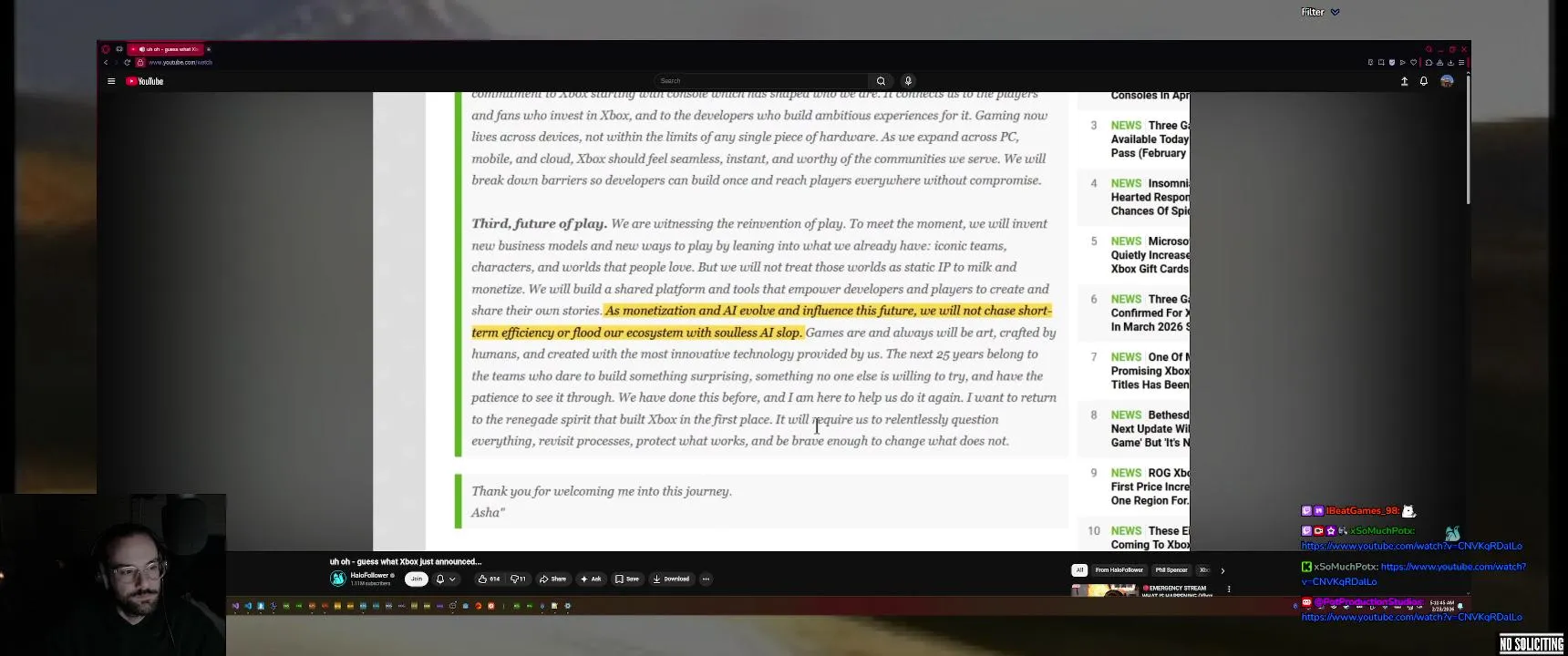Open the Visual Studio icon in taskbar
This screenshot has height=656, width=1568.
(235, 606)
